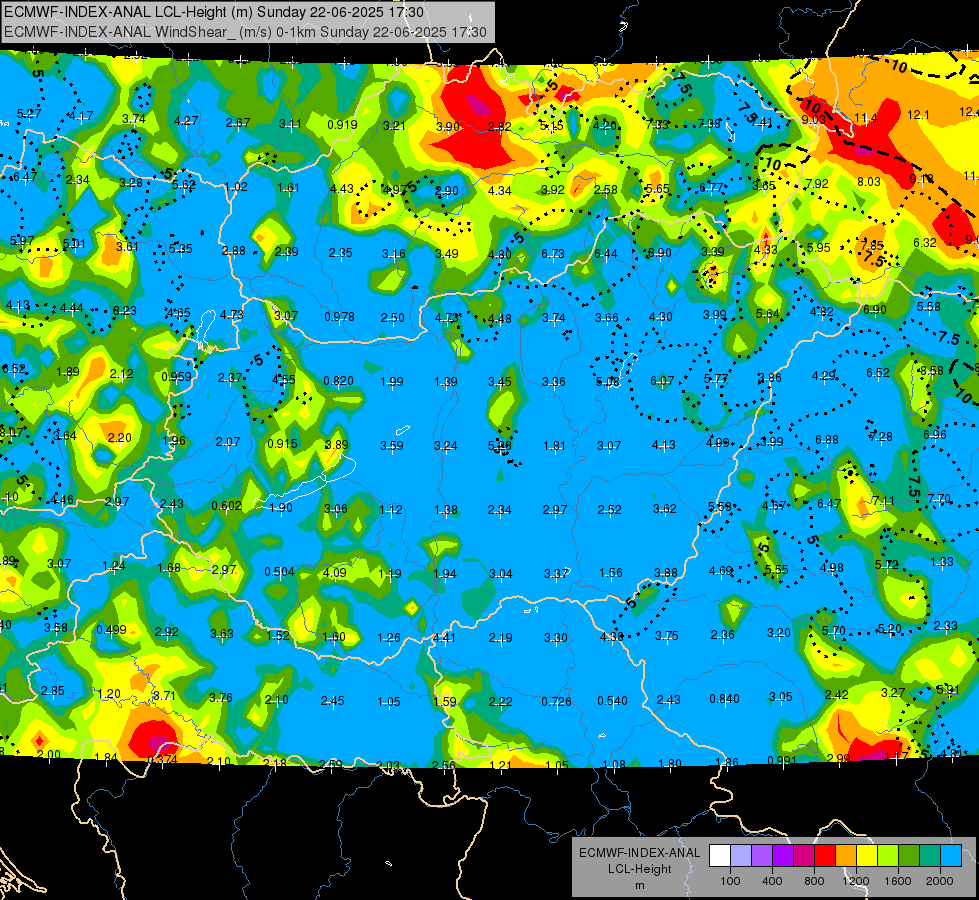The height and width of the screenshot is (900, 979).
Task: Click the '800' legend tick label
Action: [814, 881]
